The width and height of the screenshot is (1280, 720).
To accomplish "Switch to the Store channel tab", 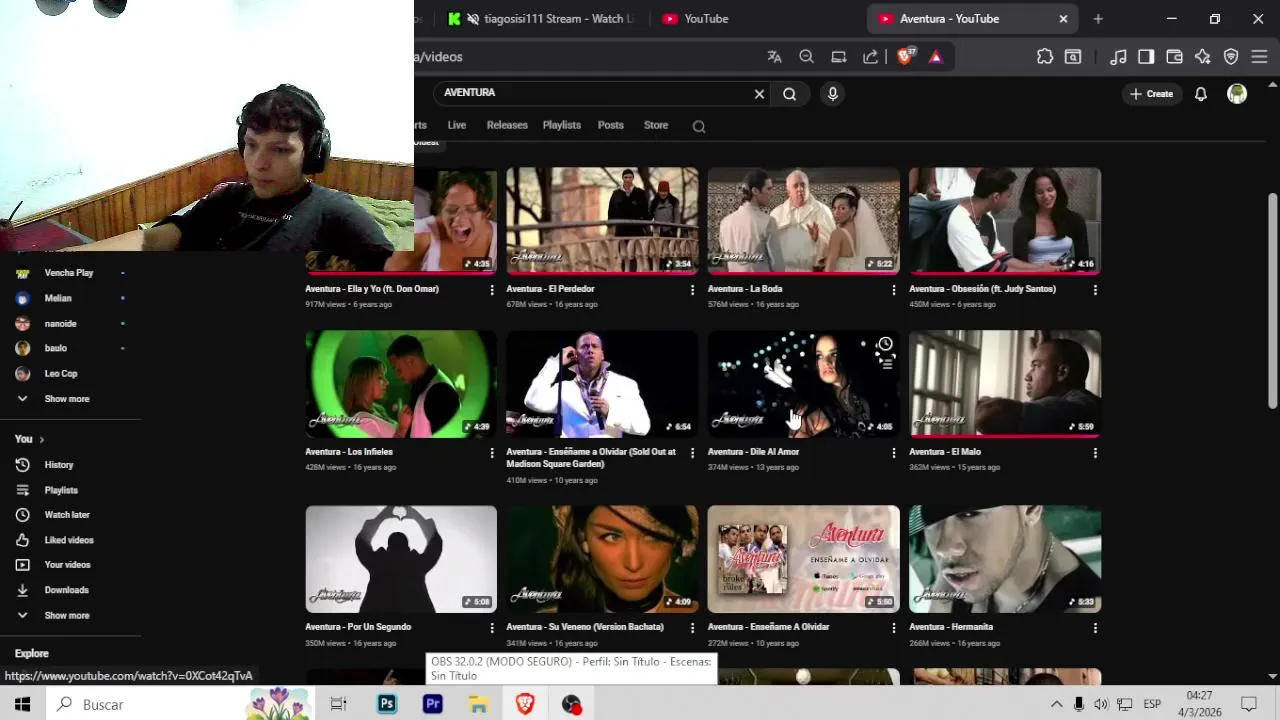I will coord(656,125).
